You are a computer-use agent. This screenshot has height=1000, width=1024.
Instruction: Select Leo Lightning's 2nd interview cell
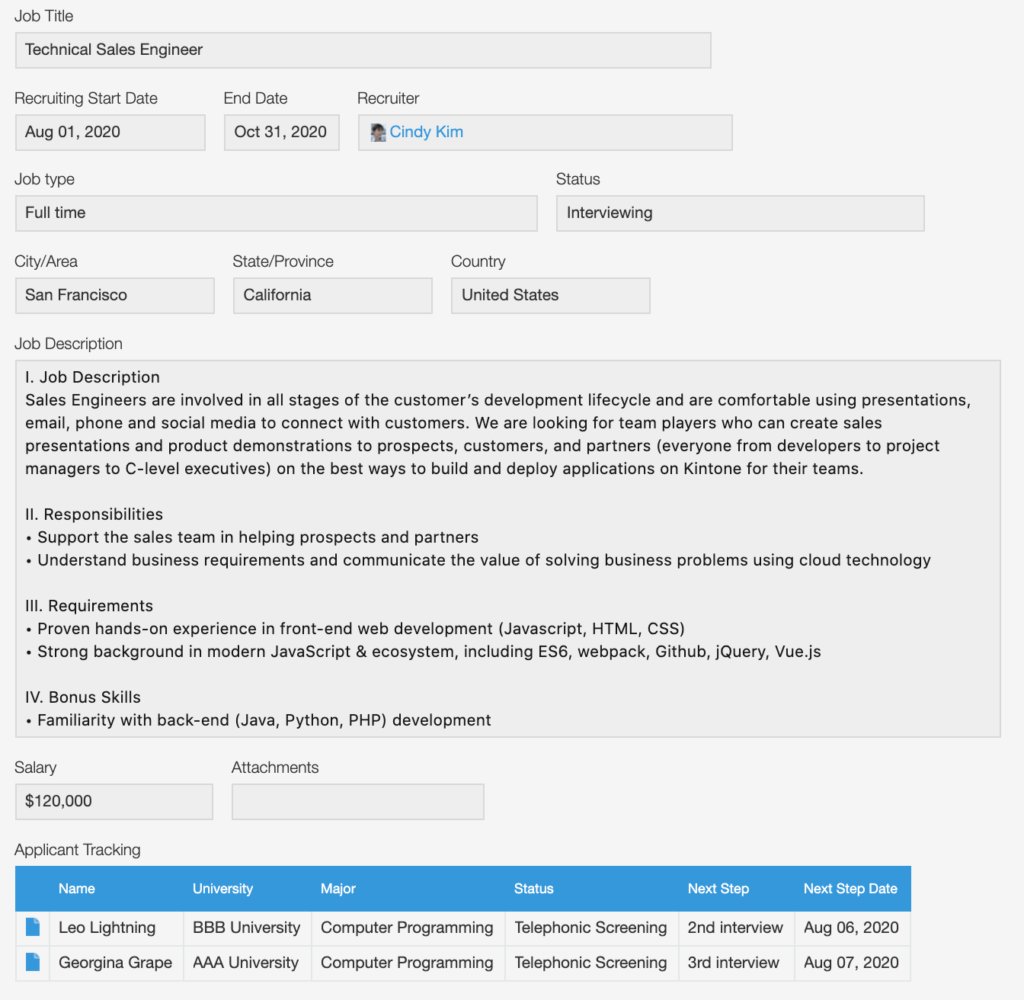pos(736,928)
